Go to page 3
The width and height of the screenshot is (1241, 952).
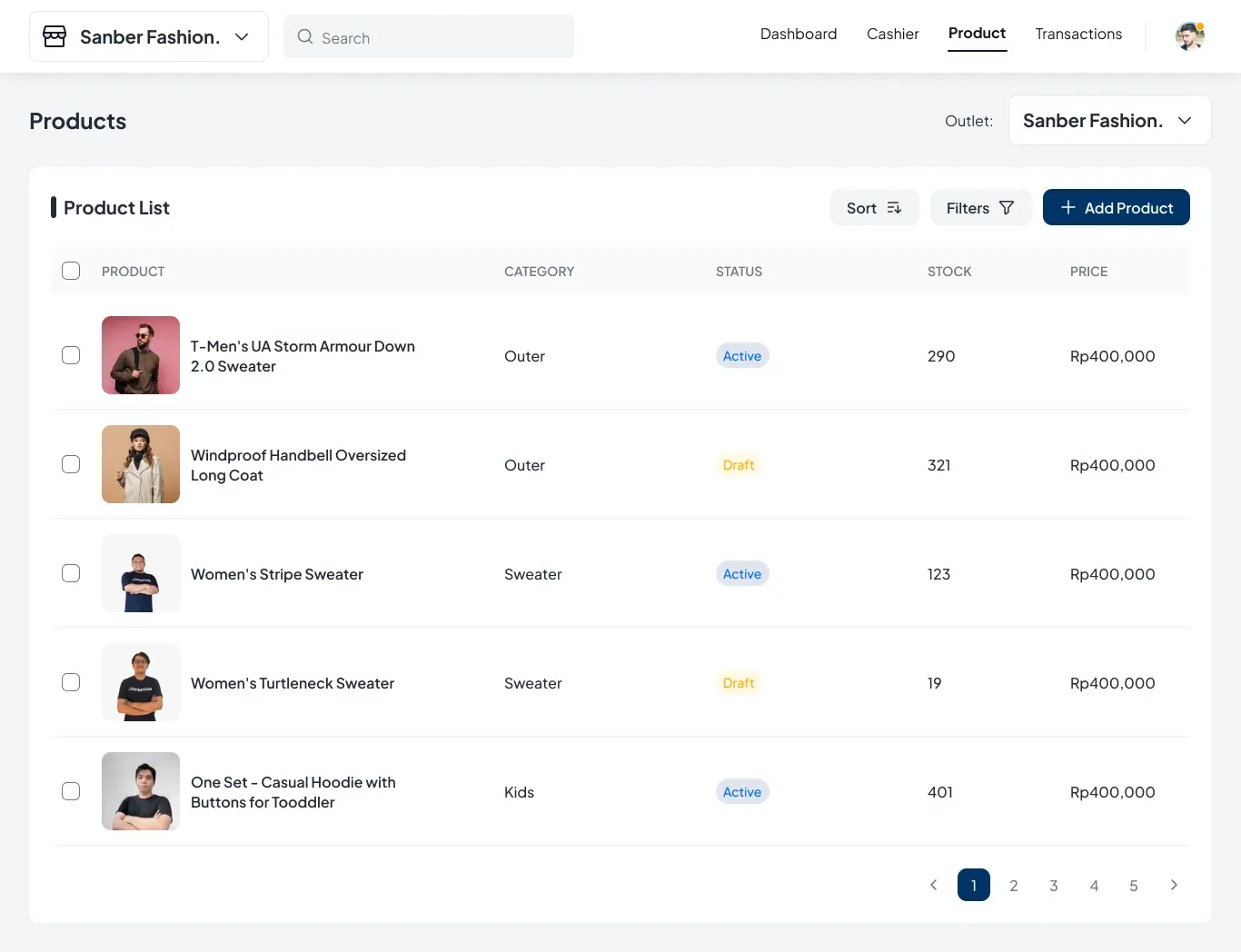(1054, 885)
